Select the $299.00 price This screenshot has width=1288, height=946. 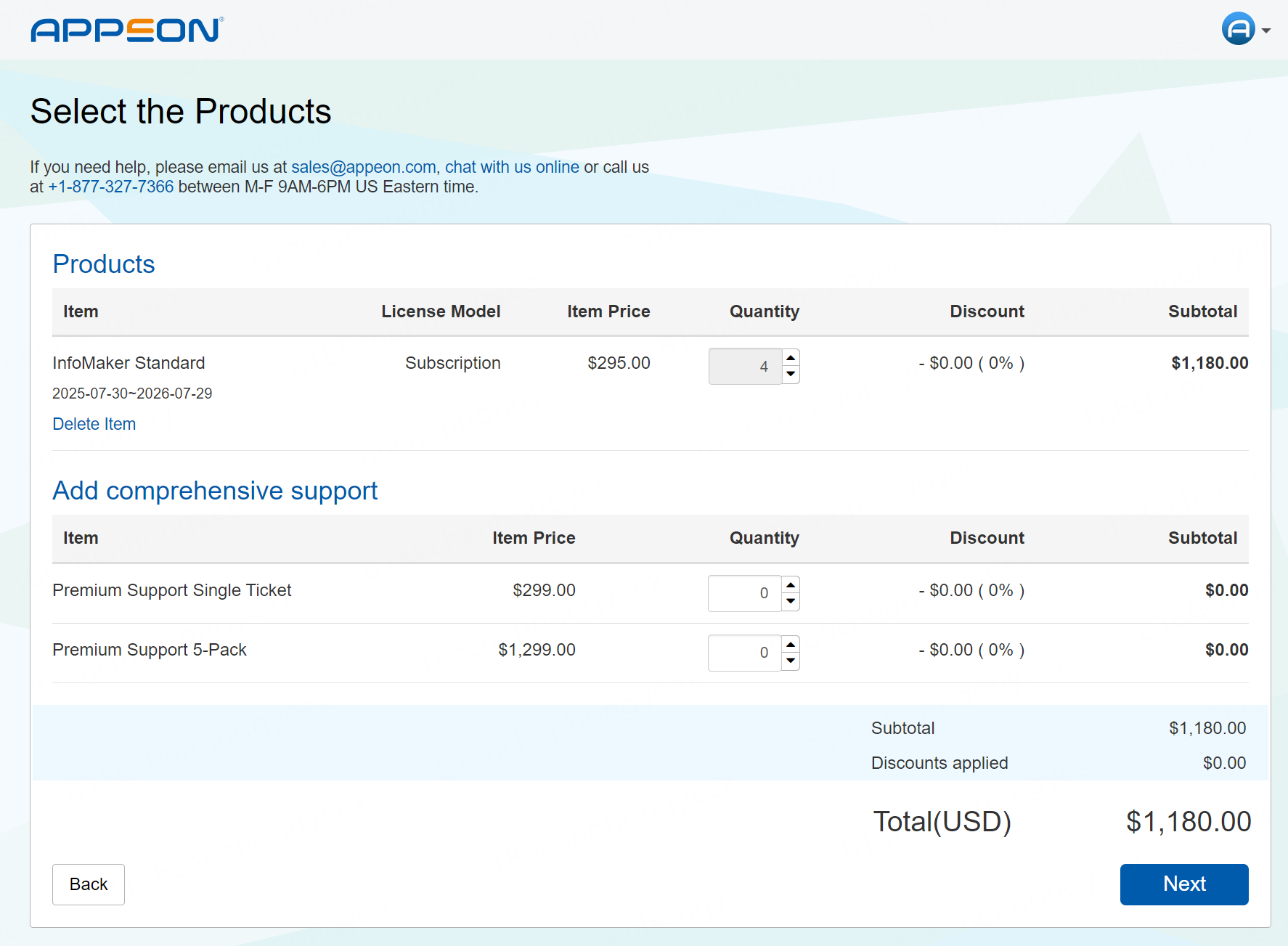pos(544,590)
